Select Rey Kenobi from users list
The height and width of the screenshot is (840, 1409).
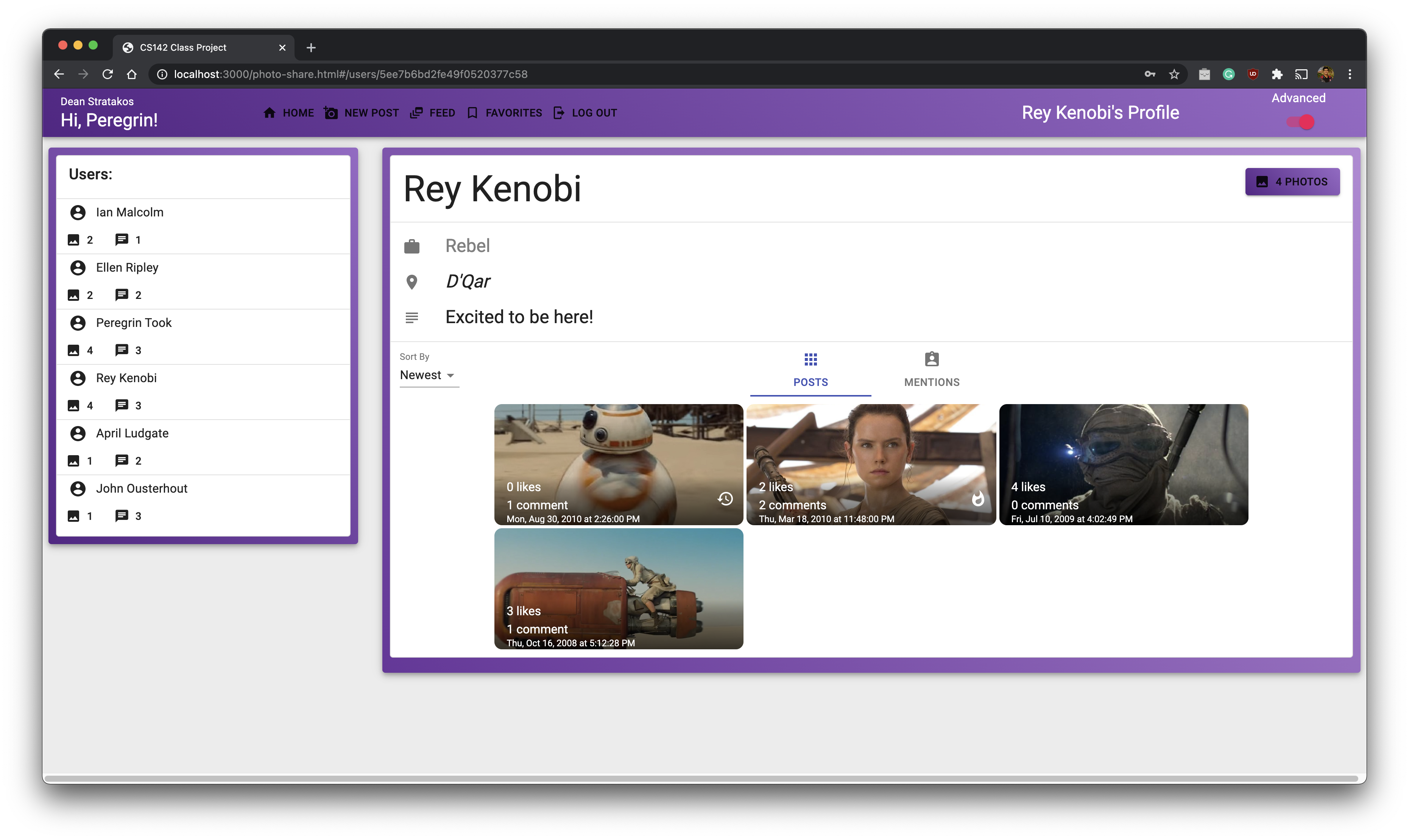tap(126, 377)
